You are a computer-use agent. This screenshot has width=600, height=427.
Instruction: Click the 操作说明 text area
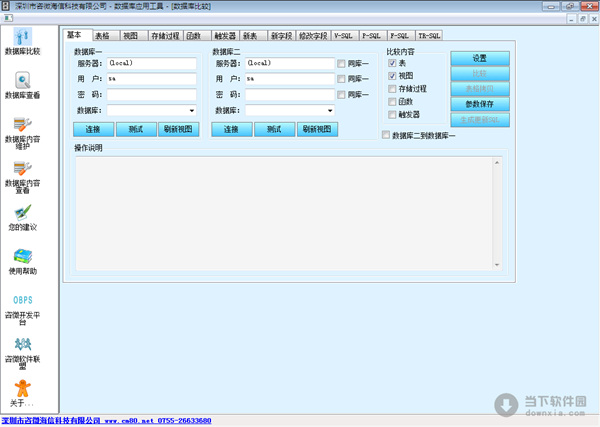pyautogui.click(x=284, y=214)
